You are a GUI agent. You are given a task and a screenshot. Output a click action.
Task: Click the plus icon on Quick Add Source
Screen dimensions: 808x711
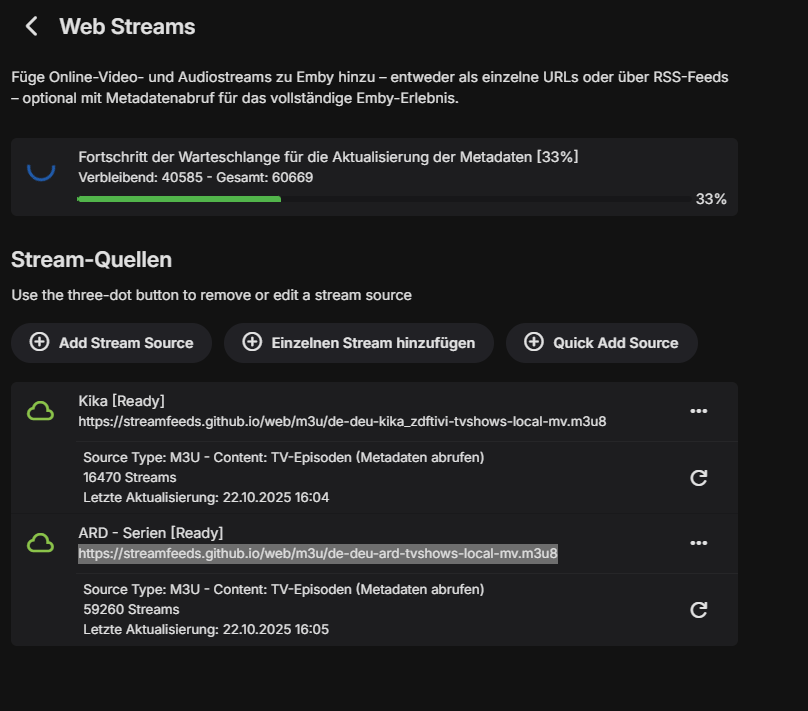pyautogui.click(x=534, y=342)
